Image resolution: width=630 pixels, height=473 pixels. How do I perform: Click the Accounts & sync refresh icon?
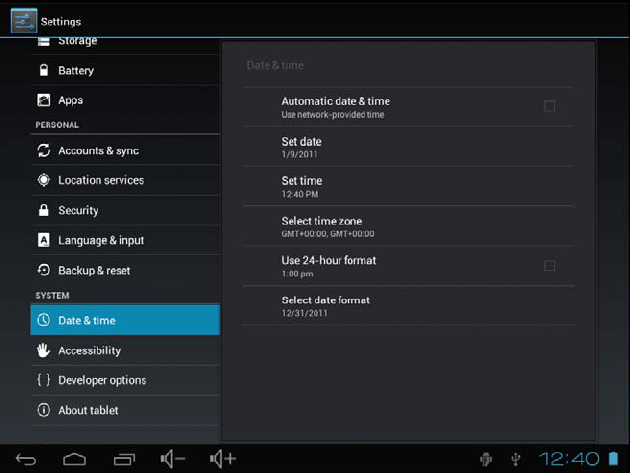[x=44, y=150]
